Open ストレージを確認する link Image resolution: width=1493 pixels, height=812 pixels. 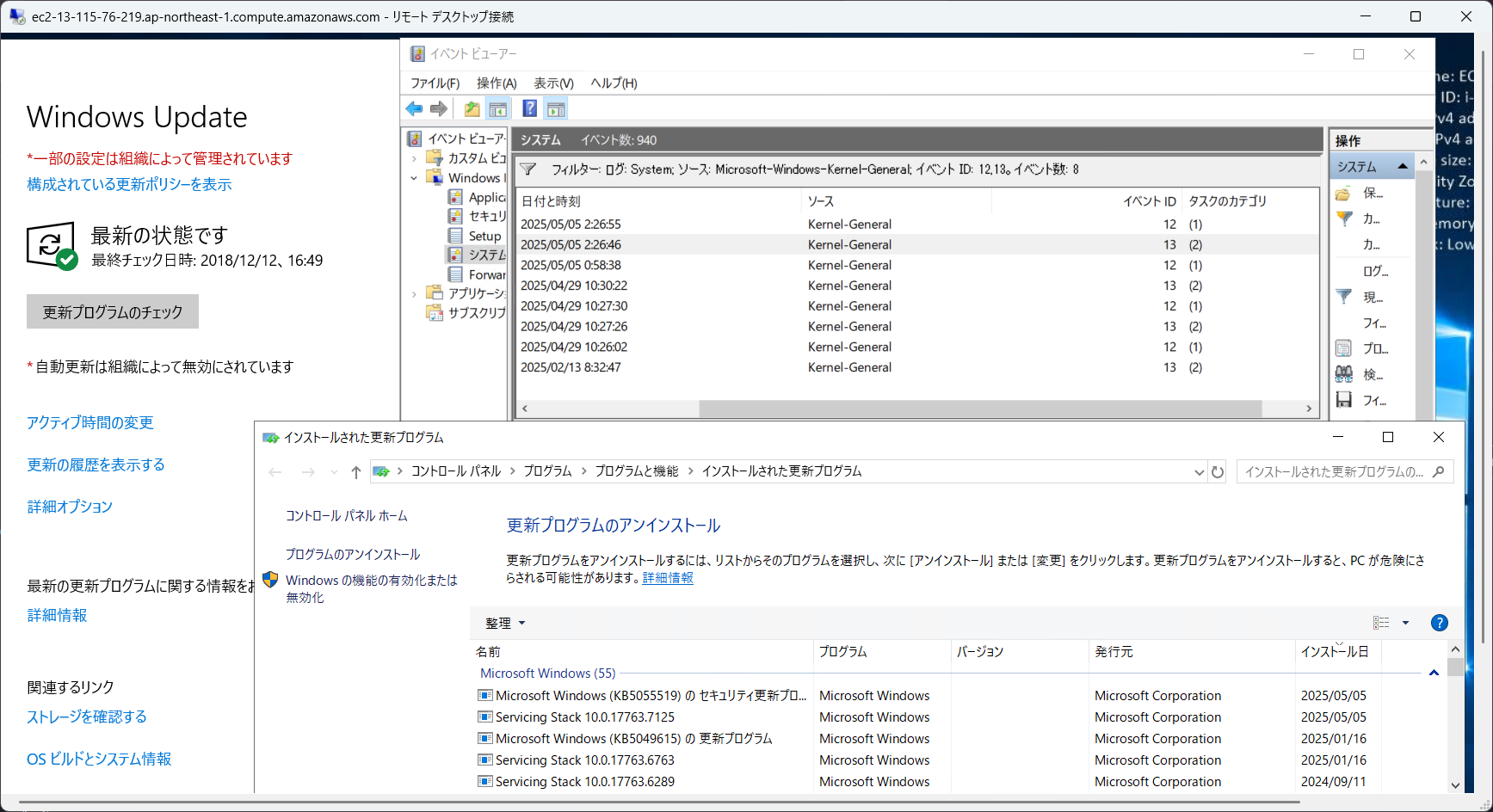(87, 717)
